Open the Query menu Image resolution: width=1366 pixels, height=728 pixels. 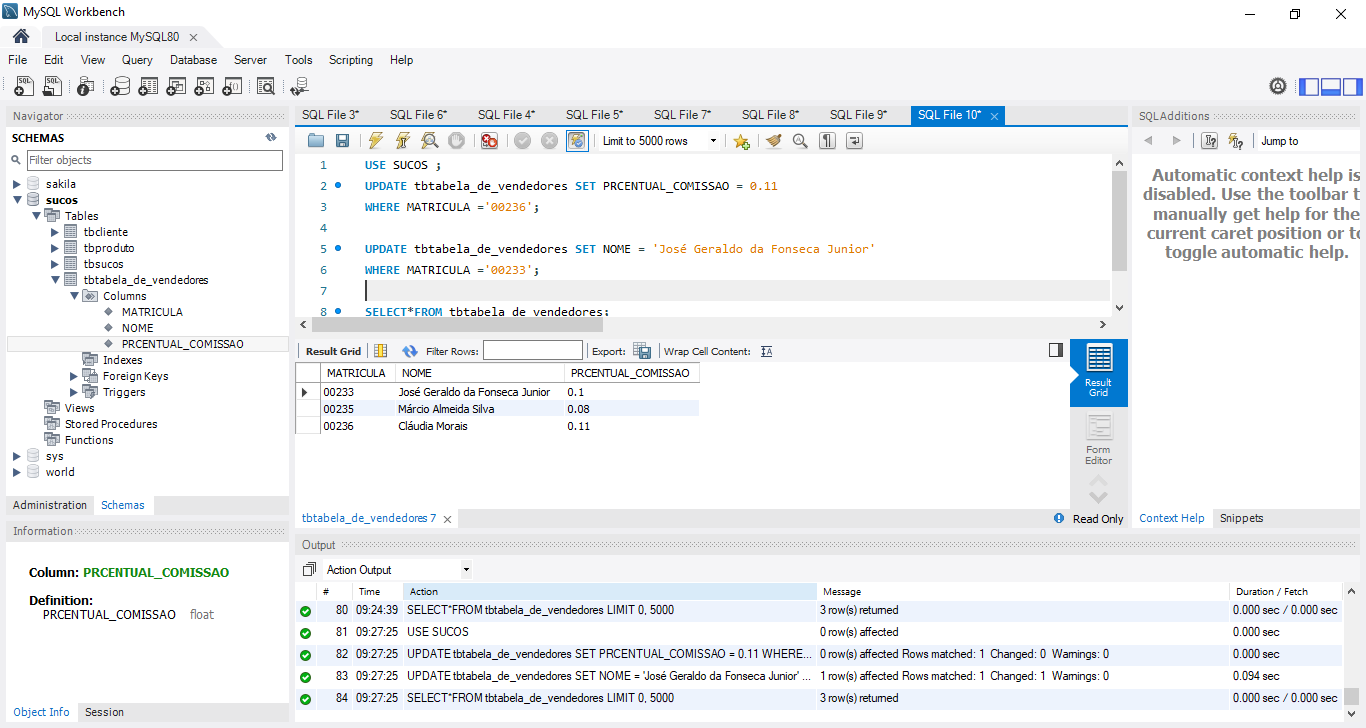(137, 60)
